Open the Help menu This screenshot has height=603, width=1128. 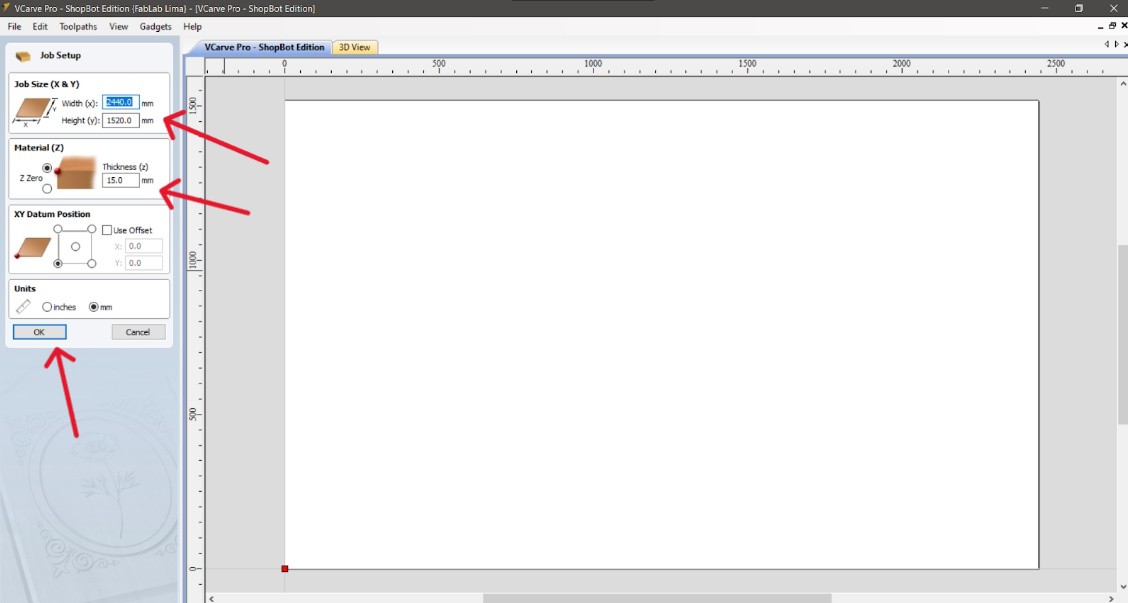(192, 27)
